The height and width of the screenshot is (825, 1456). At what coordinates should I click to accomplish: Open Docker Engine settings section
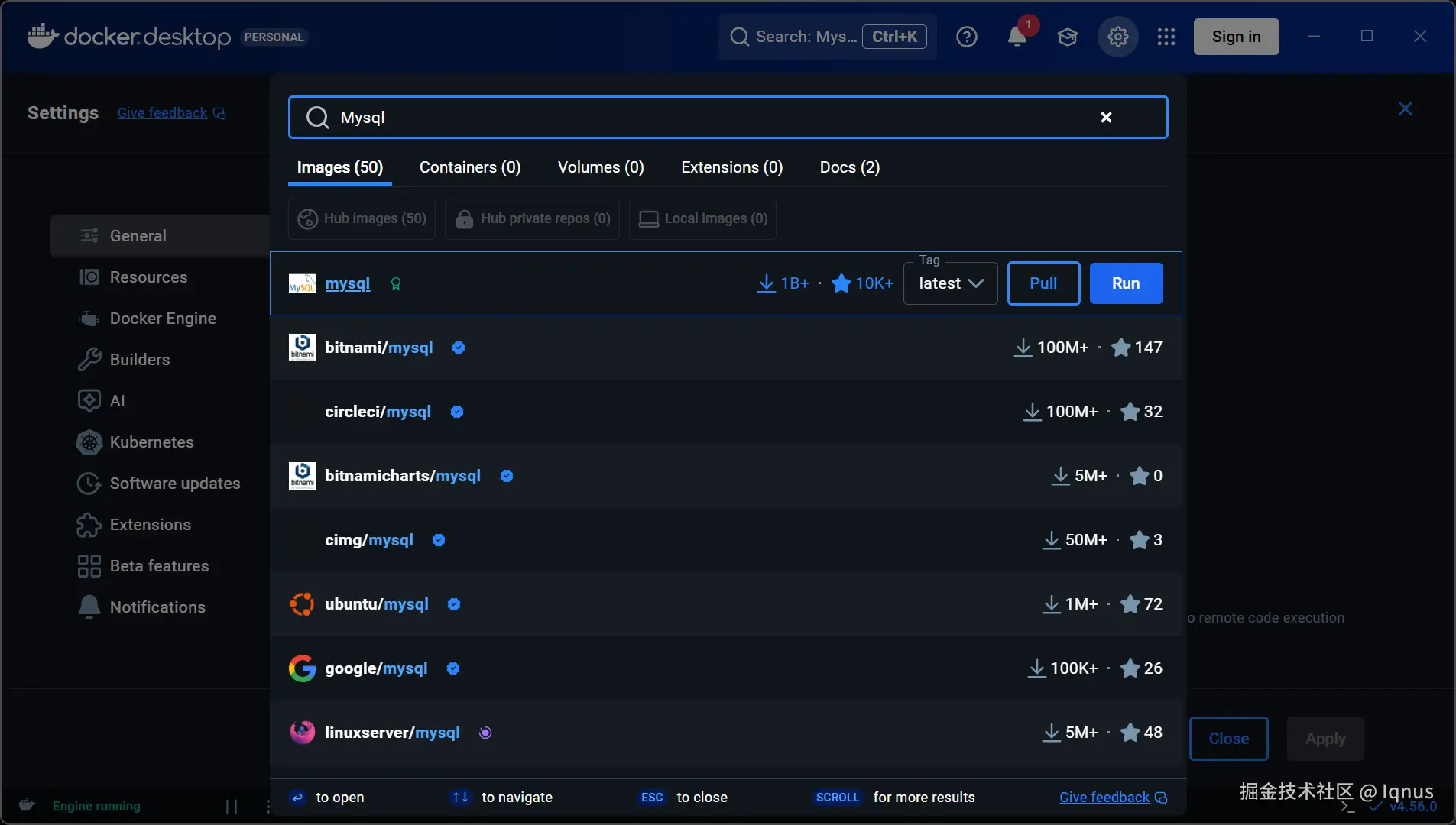(x=161, y=319)
